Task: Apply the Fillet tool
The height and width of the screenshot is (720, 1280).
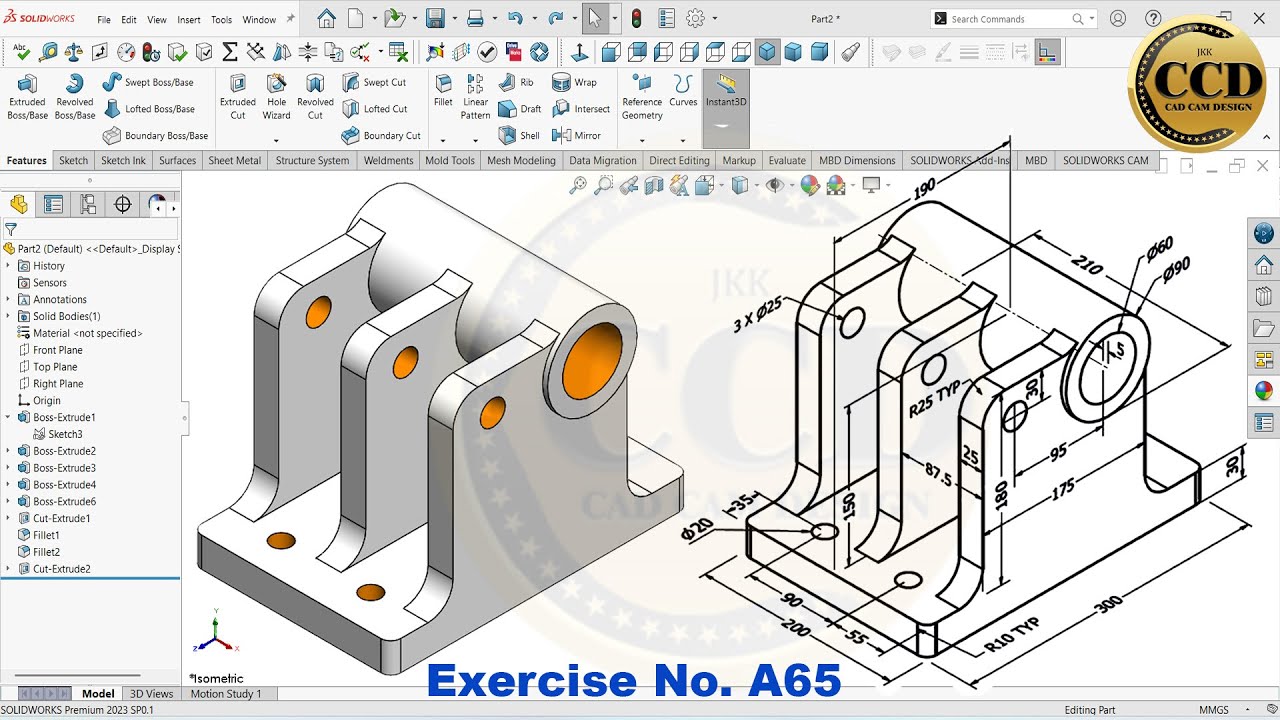Action: 443,90
